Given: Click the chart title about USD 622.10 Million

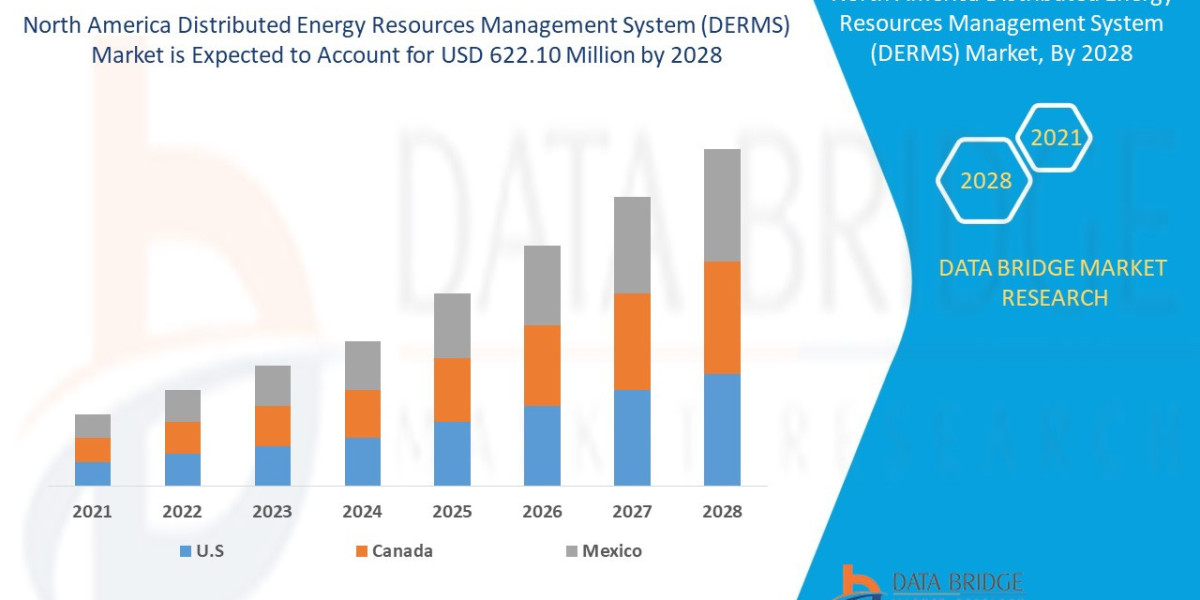Looking at the screenshot, I should point(406,41).
